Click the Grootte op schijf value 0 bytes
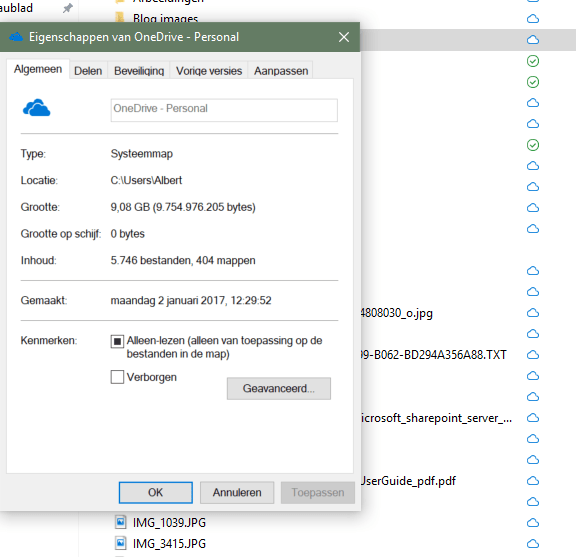 point(127,234)
